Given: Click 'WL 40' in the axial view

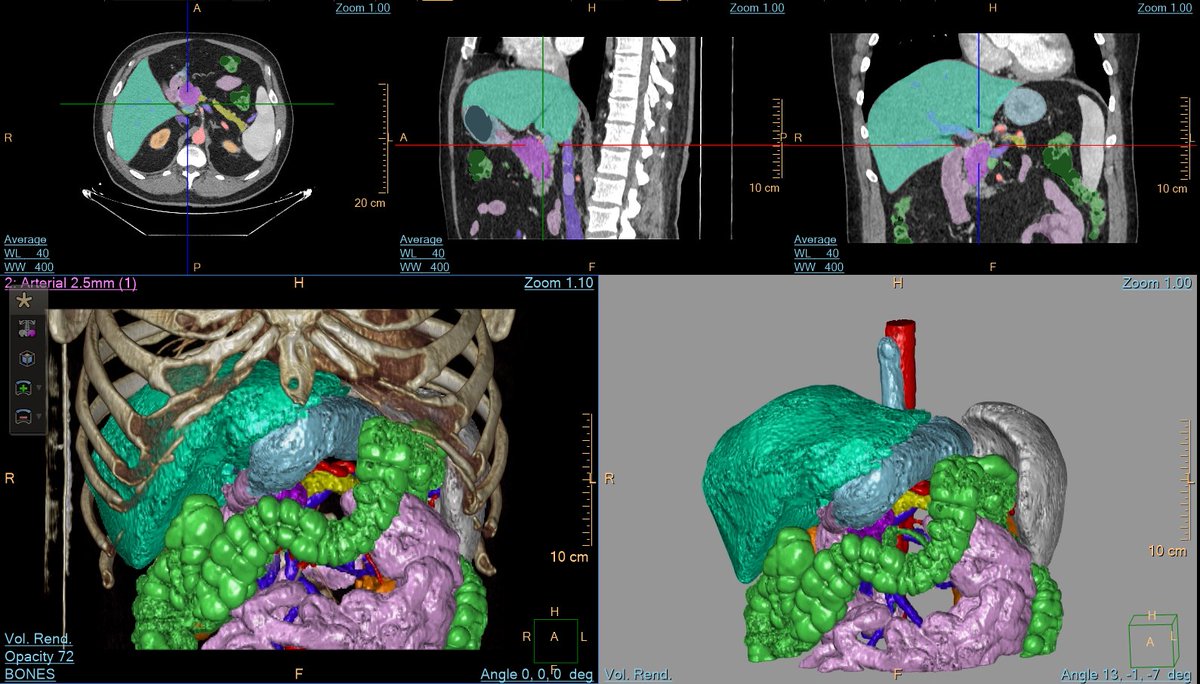Looking at the screenshot, I should (x=29, y=254).
